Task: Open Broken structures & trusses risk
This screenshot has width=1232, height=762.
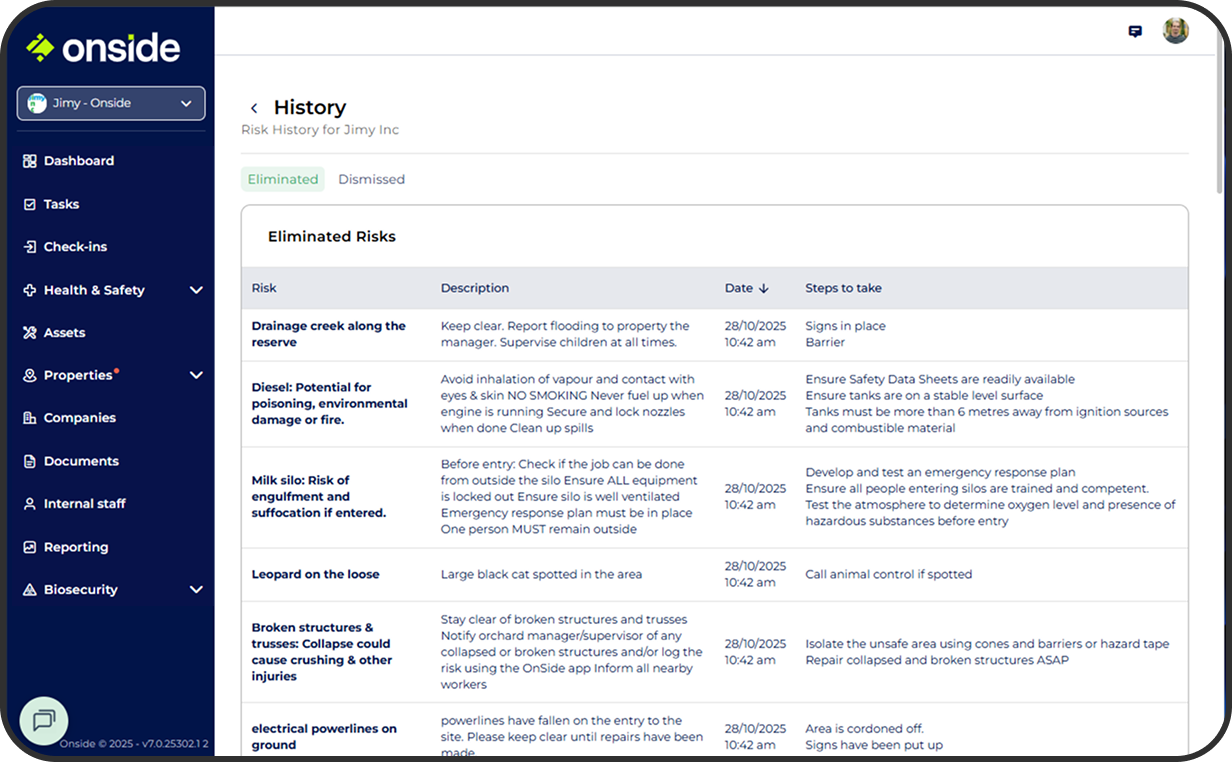Action: [321, 652]
